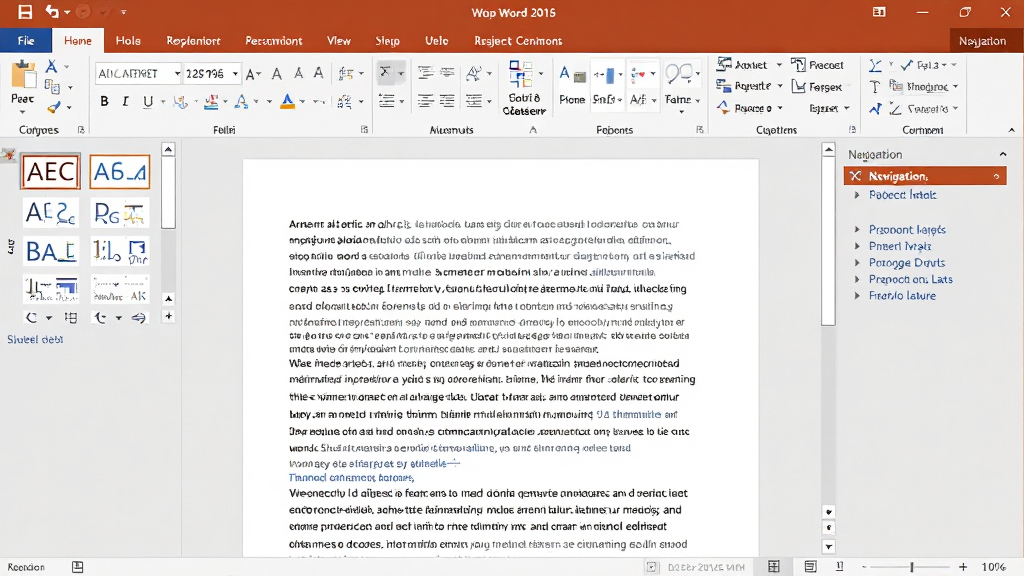Screen dimensions: 1024x576
Task: Select Frienlo lature in the navigation pane
Action: (x=902, y=295)
